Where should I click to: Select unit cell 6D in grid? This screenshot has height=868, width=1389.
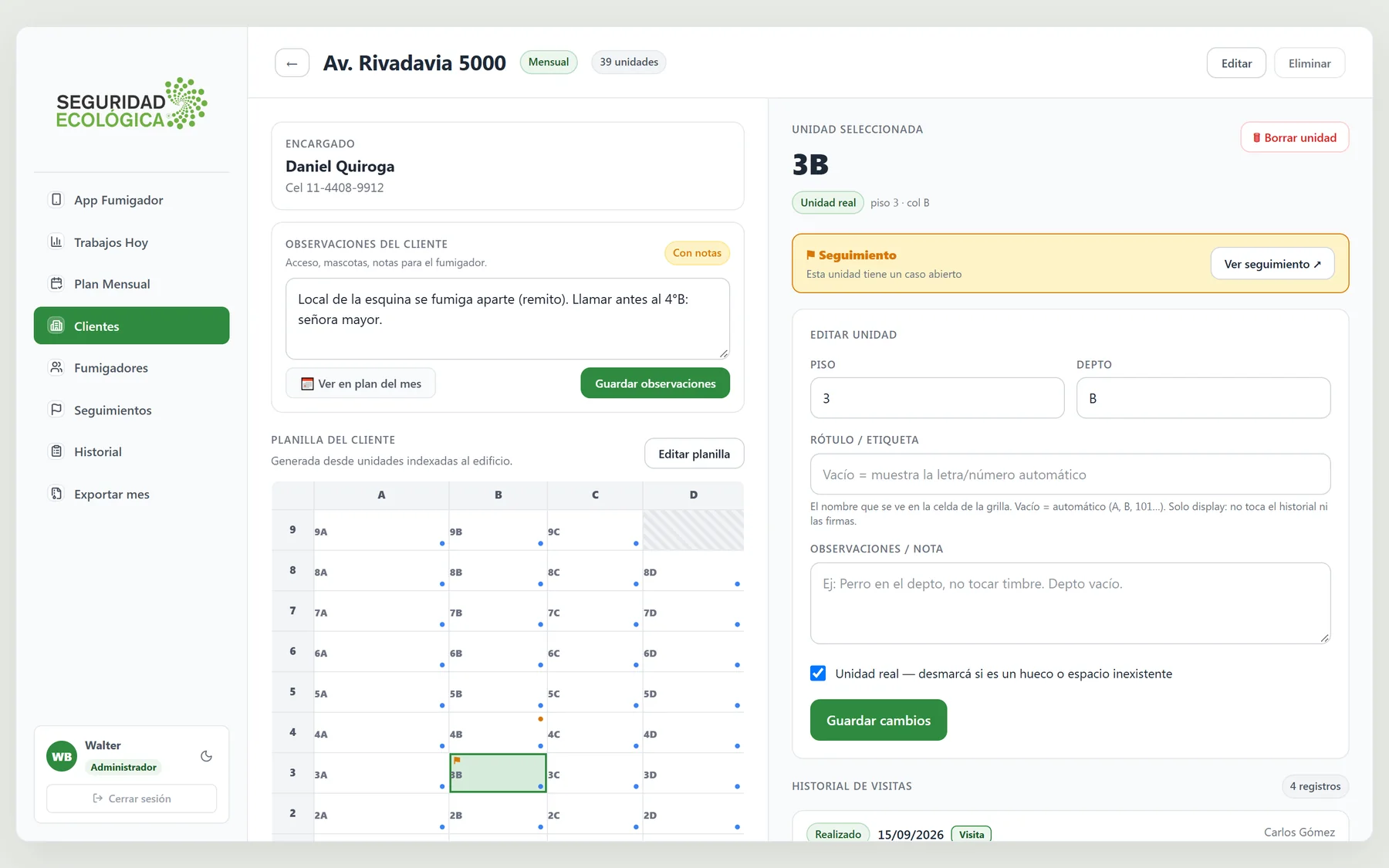[x=693, y=652]
